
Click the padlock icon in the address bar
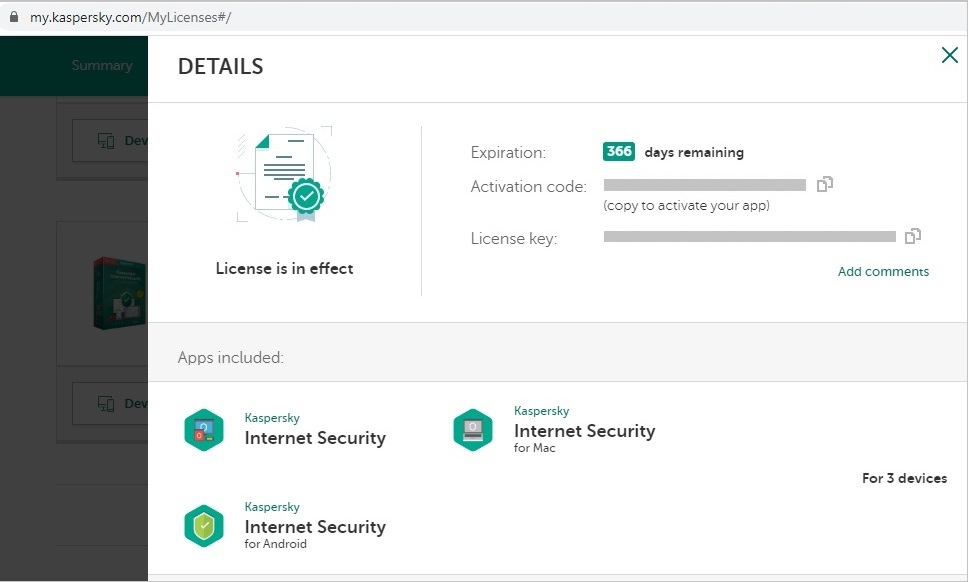coord(14,18)
